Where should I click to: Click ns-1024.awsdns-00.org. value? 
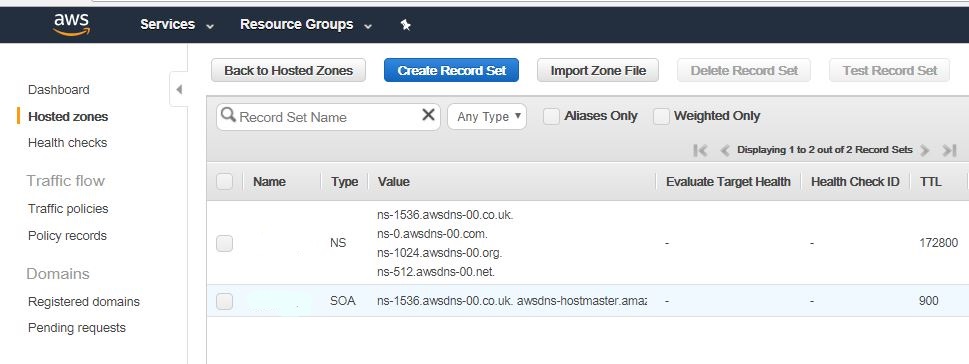pyautogui.click(x=439, y=253)
